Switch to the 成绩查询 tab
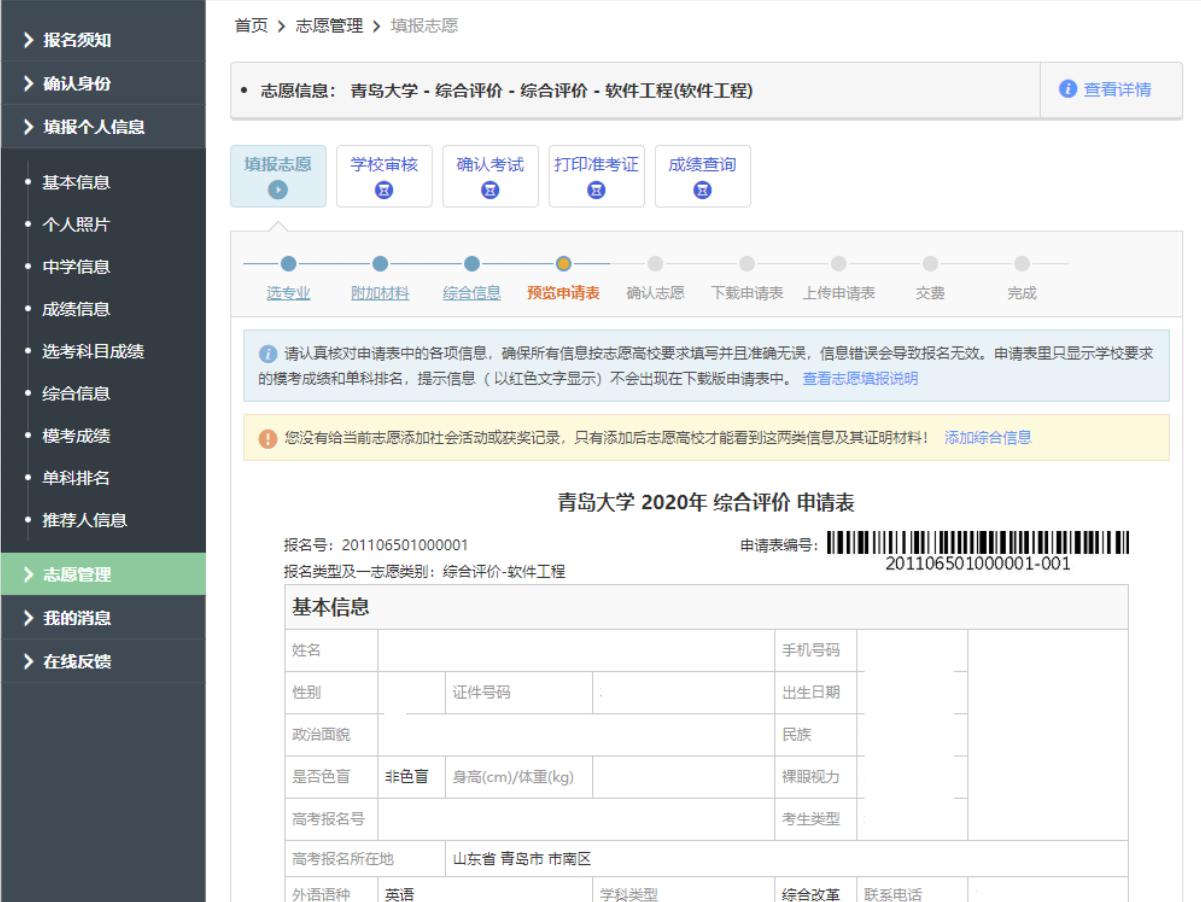Screen dimensions: 1201x902 (702, 176)
